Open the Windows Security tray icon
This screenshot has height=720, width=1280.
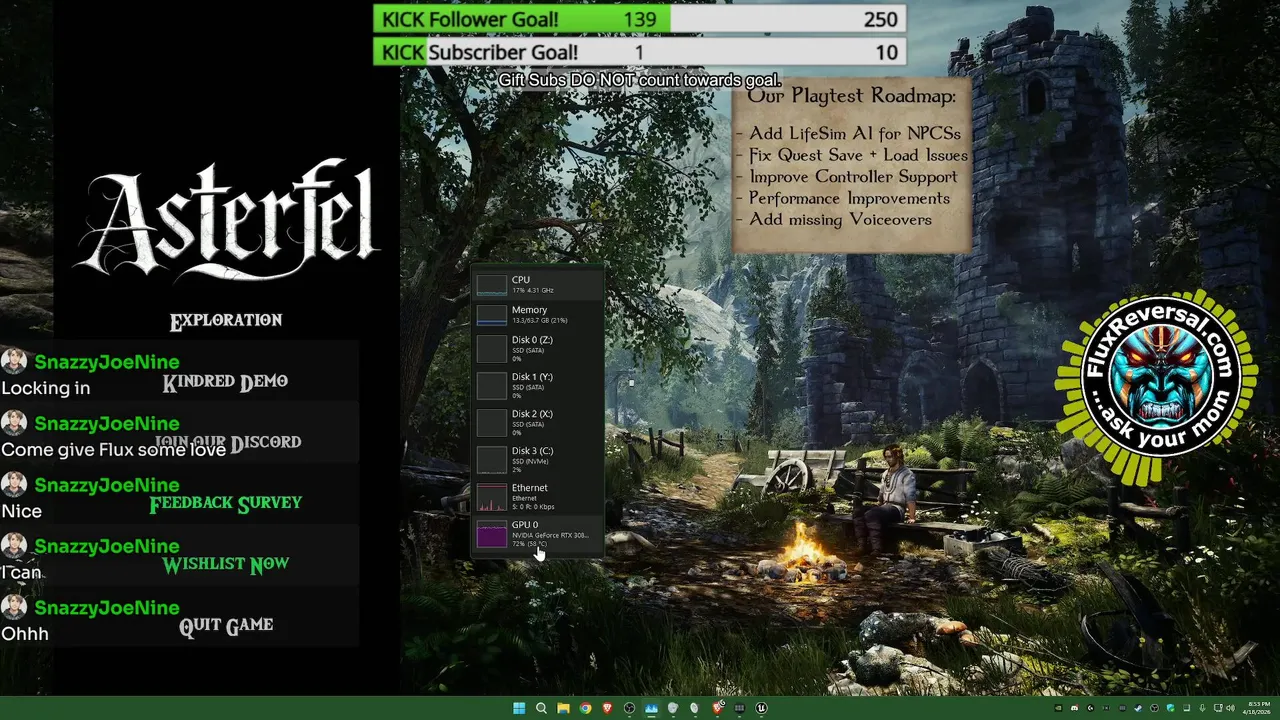click(1171, 708)
